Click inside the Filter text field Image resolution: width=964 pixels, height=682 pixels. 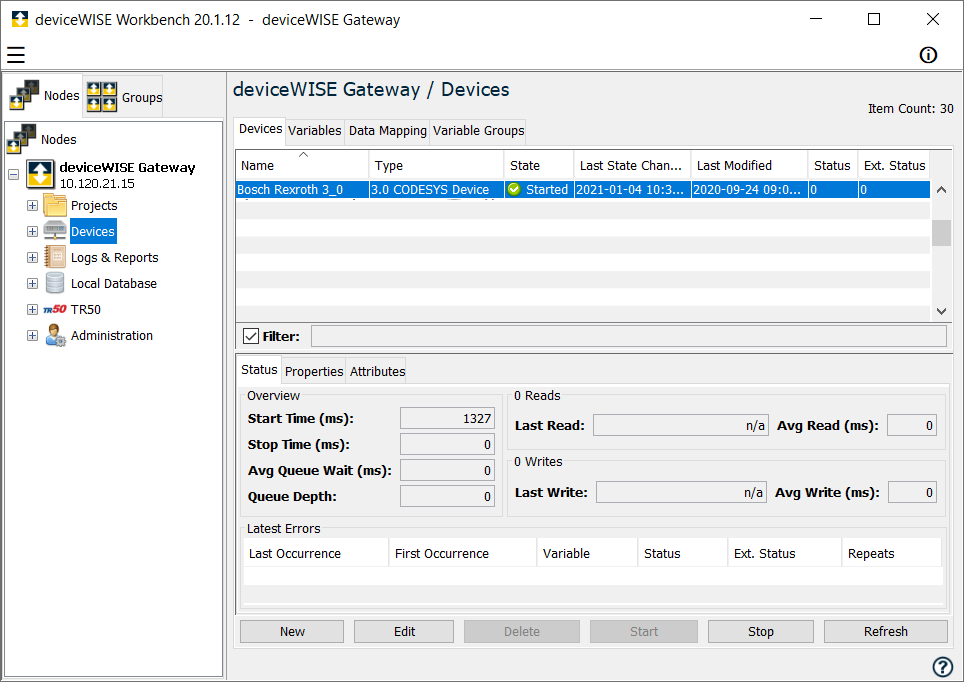coord(628,336)
